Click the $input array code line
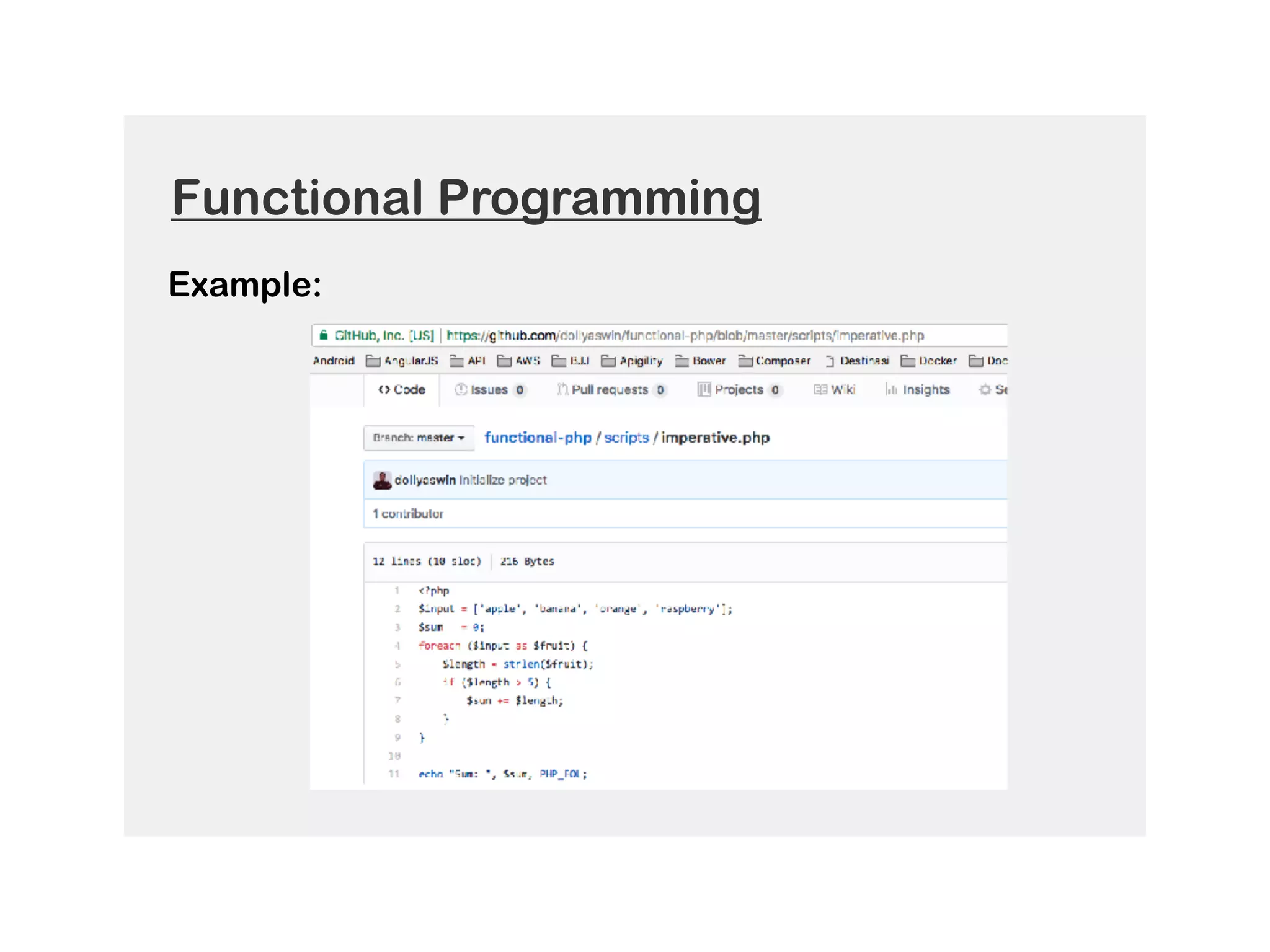Viewport: 1270px width, 952px height. click(575, 609)
